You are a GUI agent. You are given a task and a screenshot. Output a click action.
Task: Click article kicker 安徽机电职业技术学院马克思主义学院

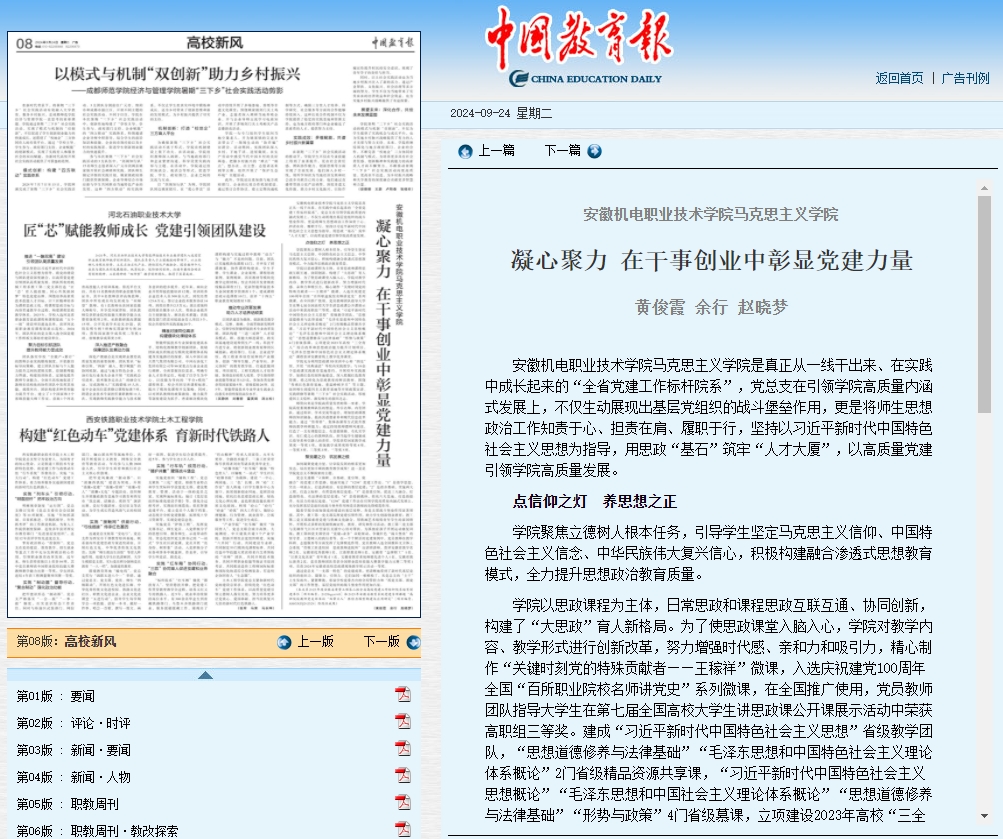tap(711, 214)
